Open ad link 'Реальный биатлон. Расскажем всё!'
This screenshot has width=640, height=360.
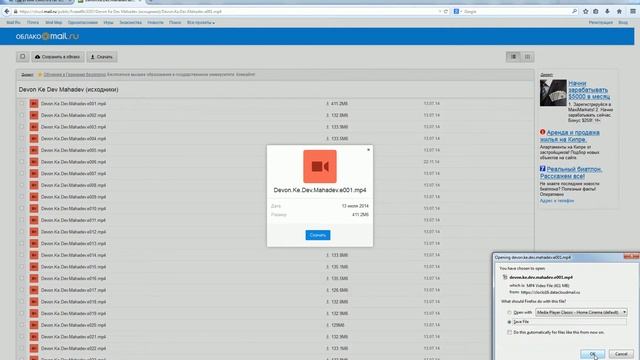(x=571, y=173)
